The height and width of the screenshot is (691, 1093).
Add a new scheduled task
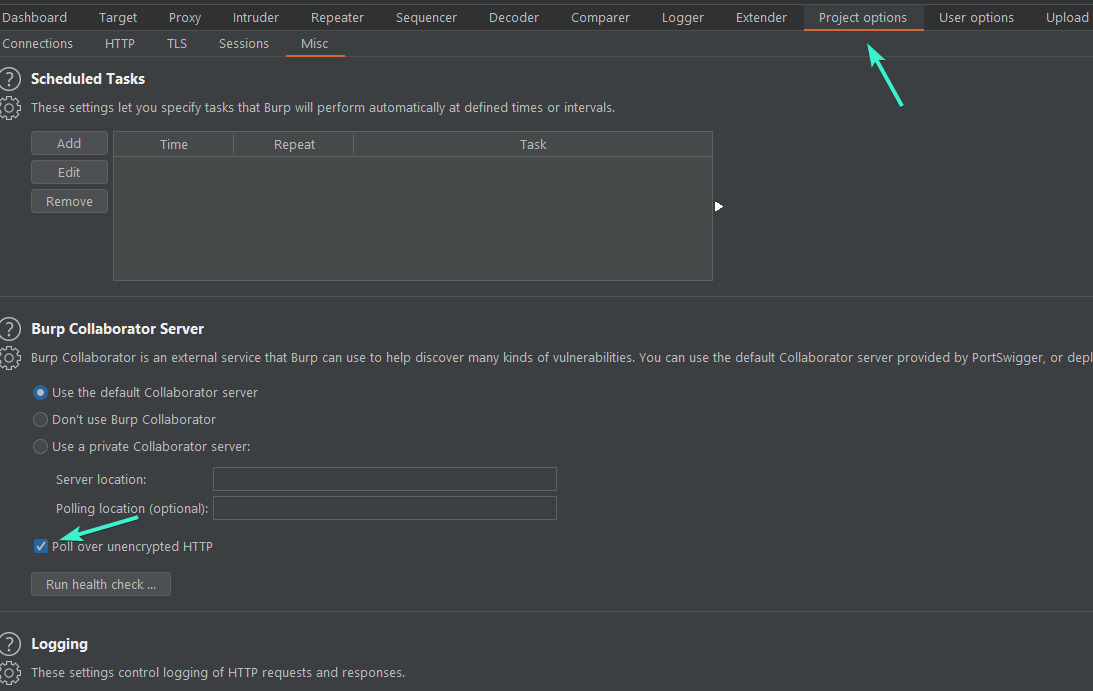coord(69,143)
